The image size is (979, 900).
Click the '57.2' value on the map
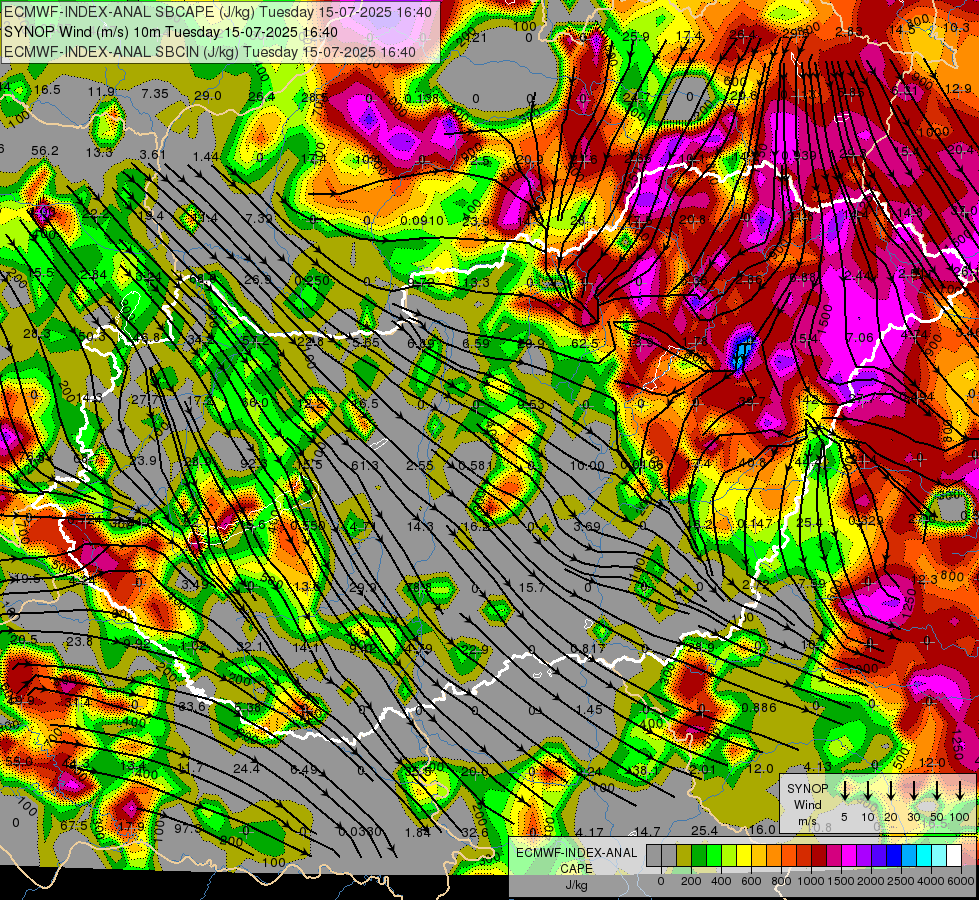(x=255, y=340)
